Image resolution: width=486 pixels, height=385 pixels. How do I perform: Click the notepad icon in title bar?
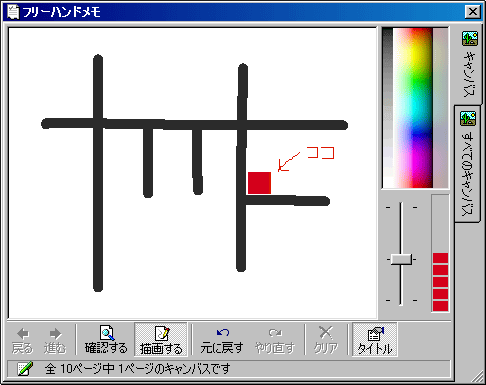[13, 12]
